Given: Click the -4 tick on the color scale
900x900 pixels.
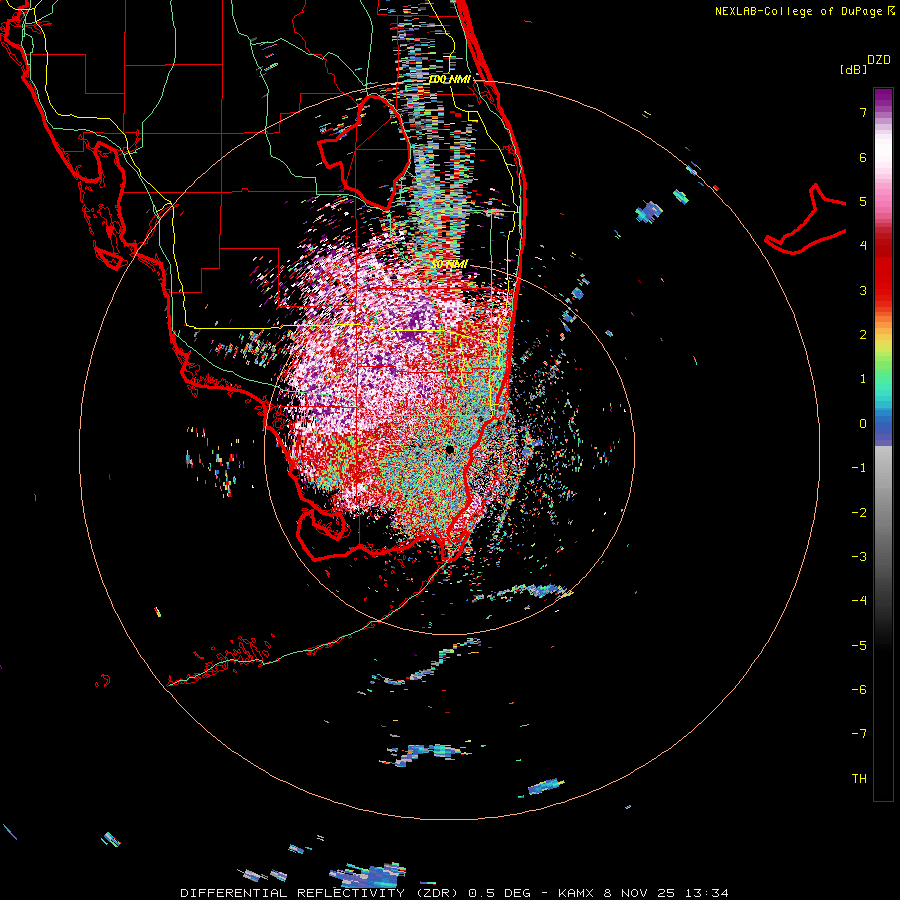Looking at the screenshot, I should click(859, 600).
